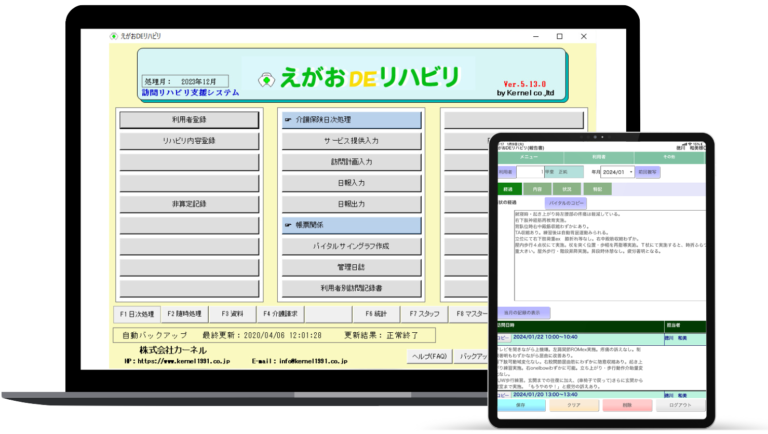The image size is (768, 434).
Task: Tap the 保存 button on the tablet
Action: click(521, 406)
